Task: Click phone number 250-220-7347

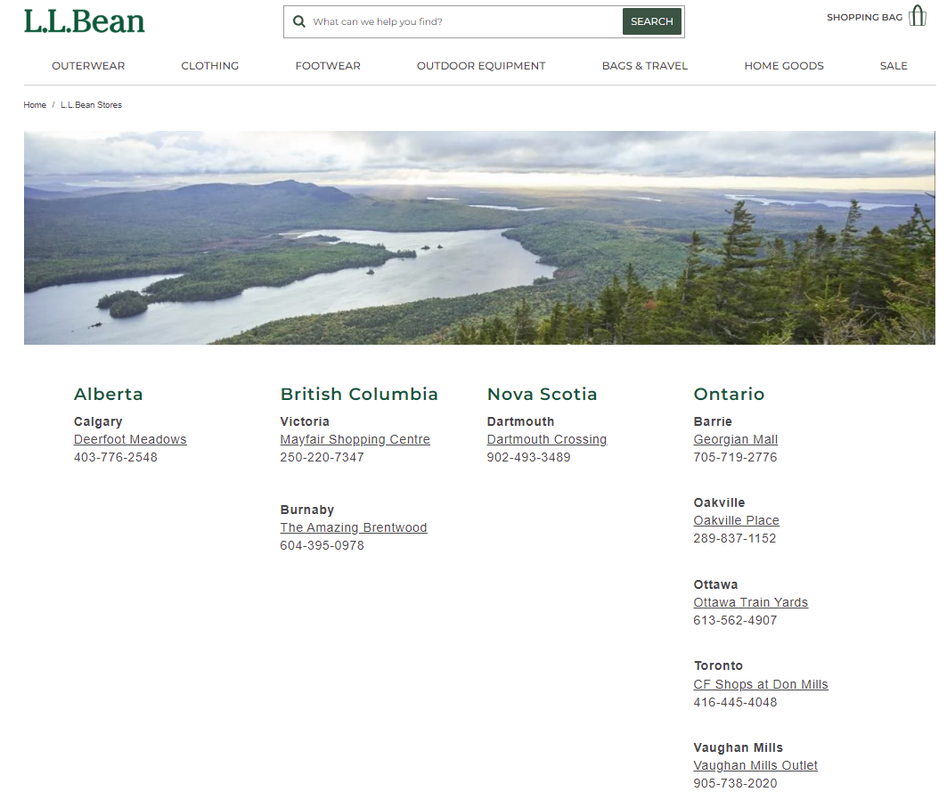Action: (322, 457)
